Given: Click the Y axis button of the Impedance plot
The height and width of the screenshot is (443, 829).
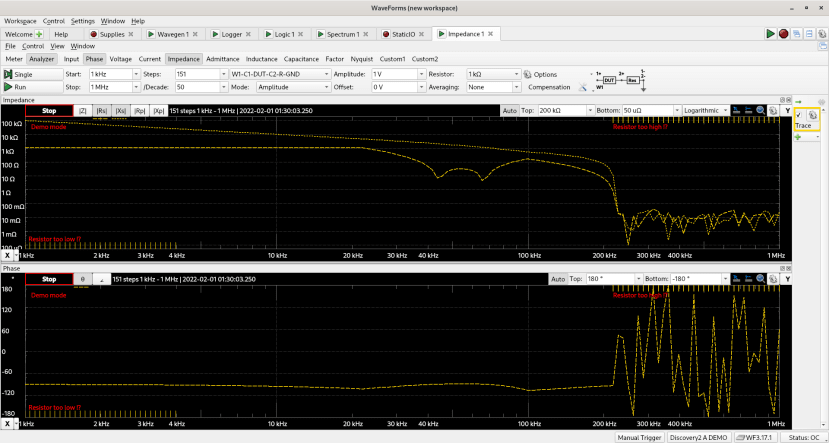Looking at the screenshot, I should pyautogui.click(x=787, y=110).
